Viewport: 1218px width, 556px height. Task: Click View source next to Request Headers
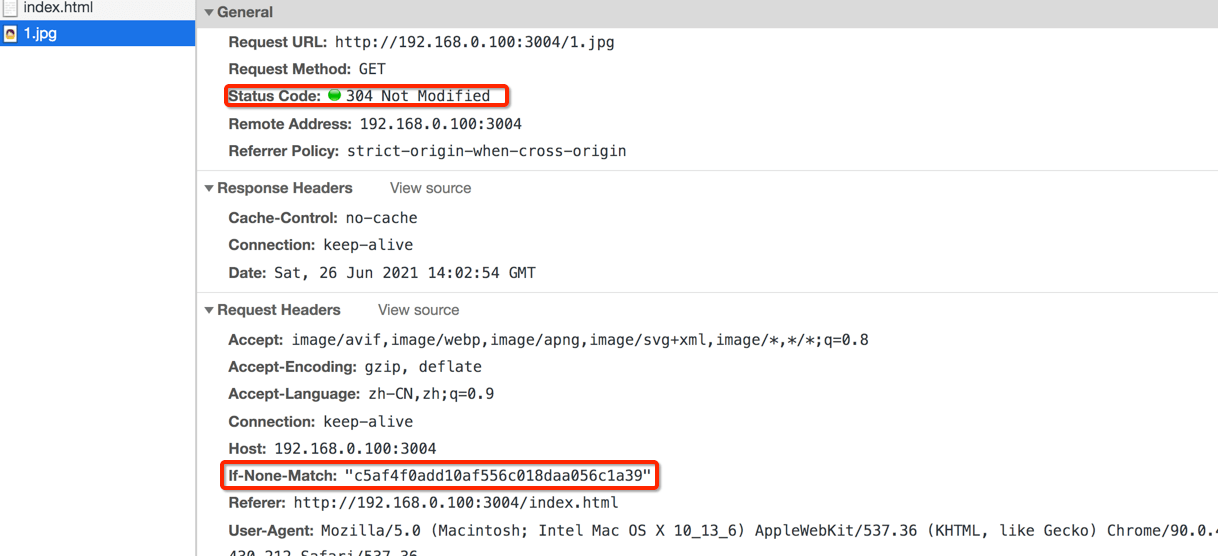418,310
